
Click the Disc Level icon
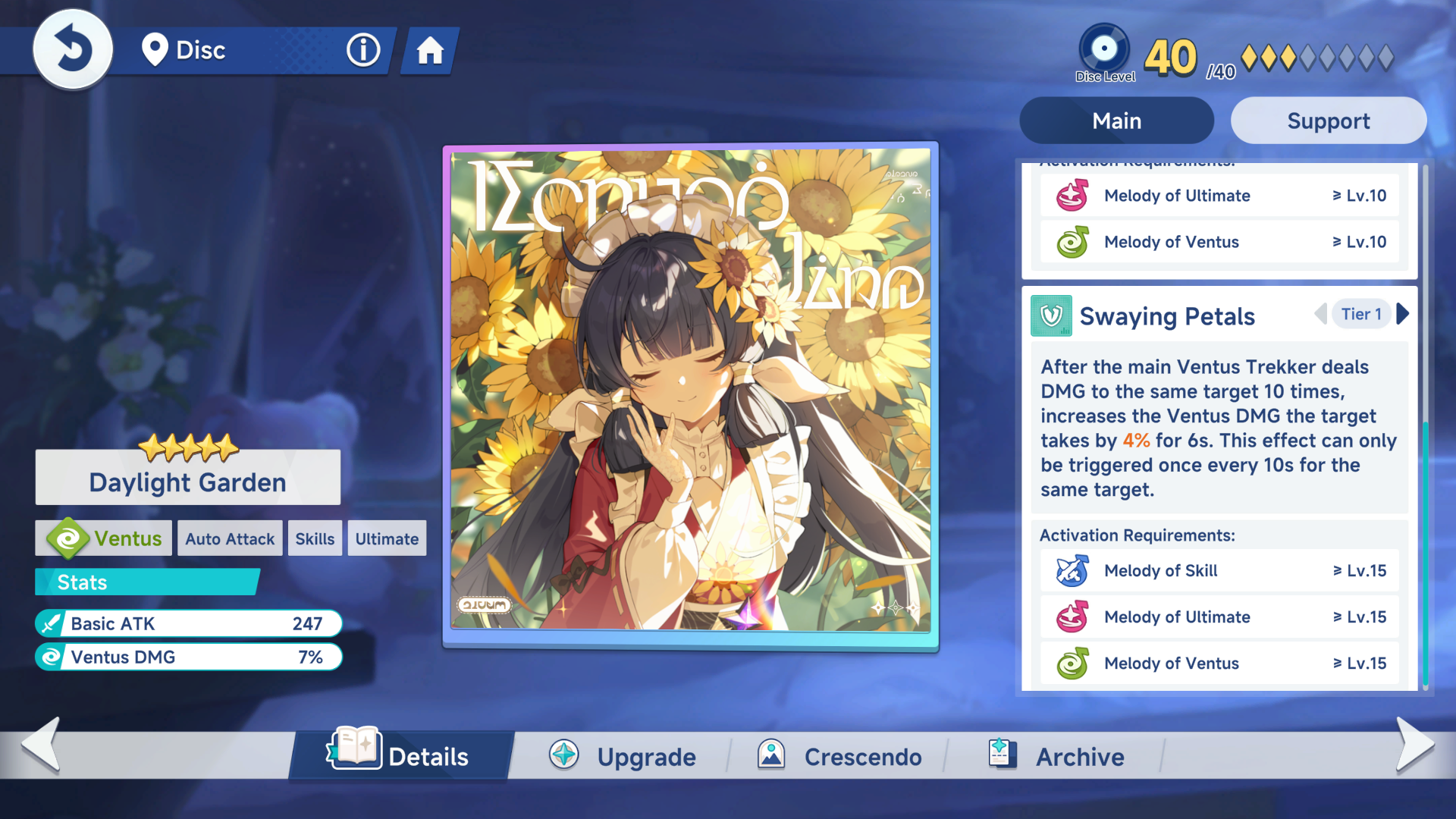tap(1104, 49)
